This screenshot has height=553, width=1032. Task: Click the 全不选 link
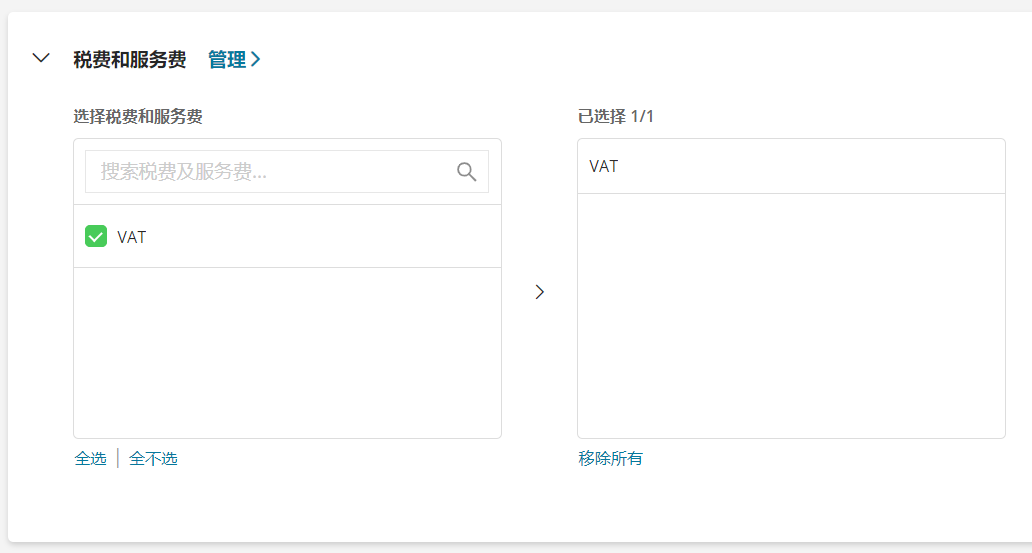coord(153,458)
